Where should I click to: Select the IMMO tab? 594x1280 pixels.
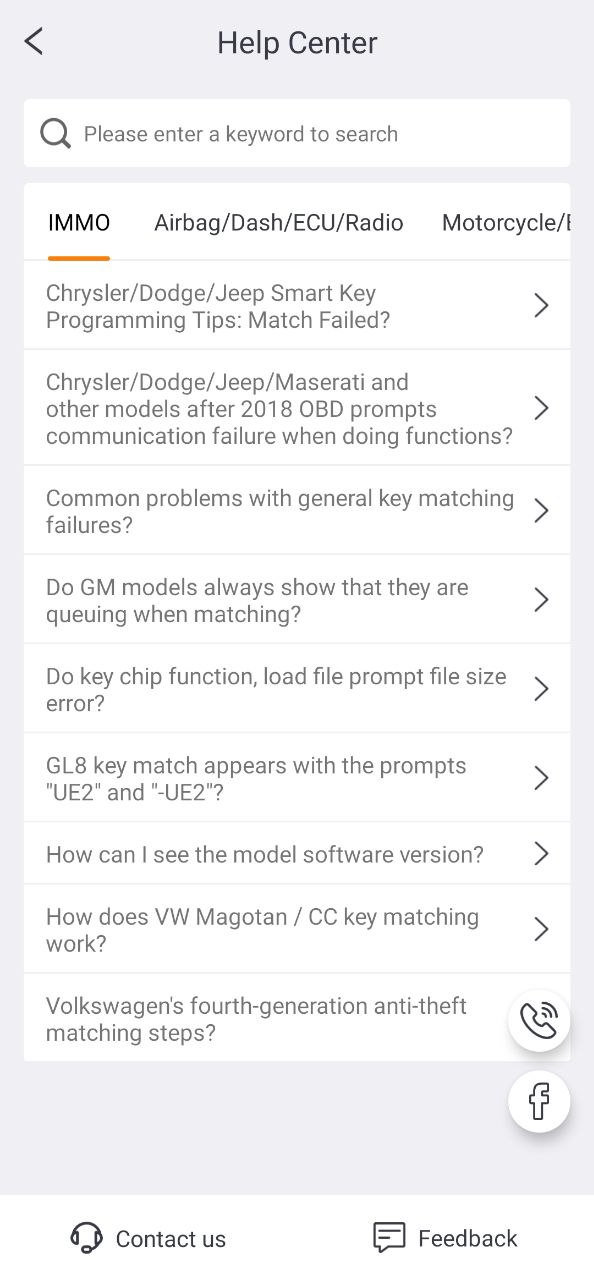click(79, 223)
